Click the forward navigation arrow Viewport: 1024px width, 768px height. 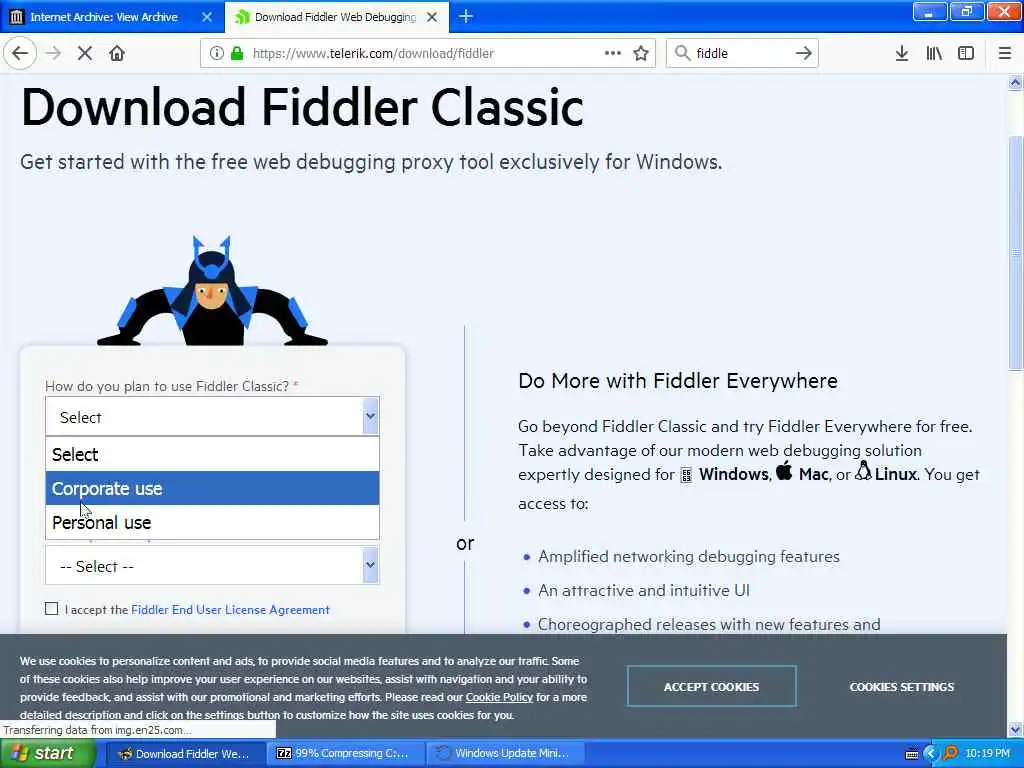point(54,53)
